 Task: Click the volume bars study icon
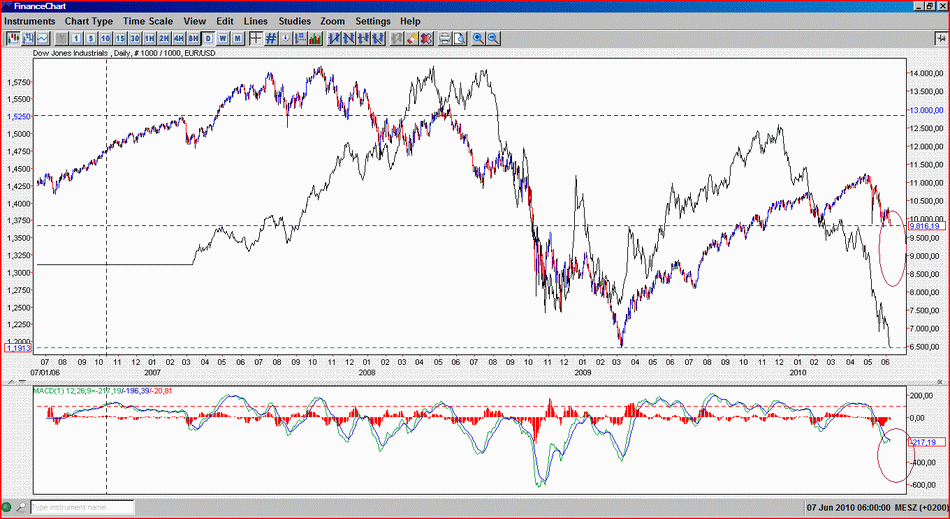point(315,38)
